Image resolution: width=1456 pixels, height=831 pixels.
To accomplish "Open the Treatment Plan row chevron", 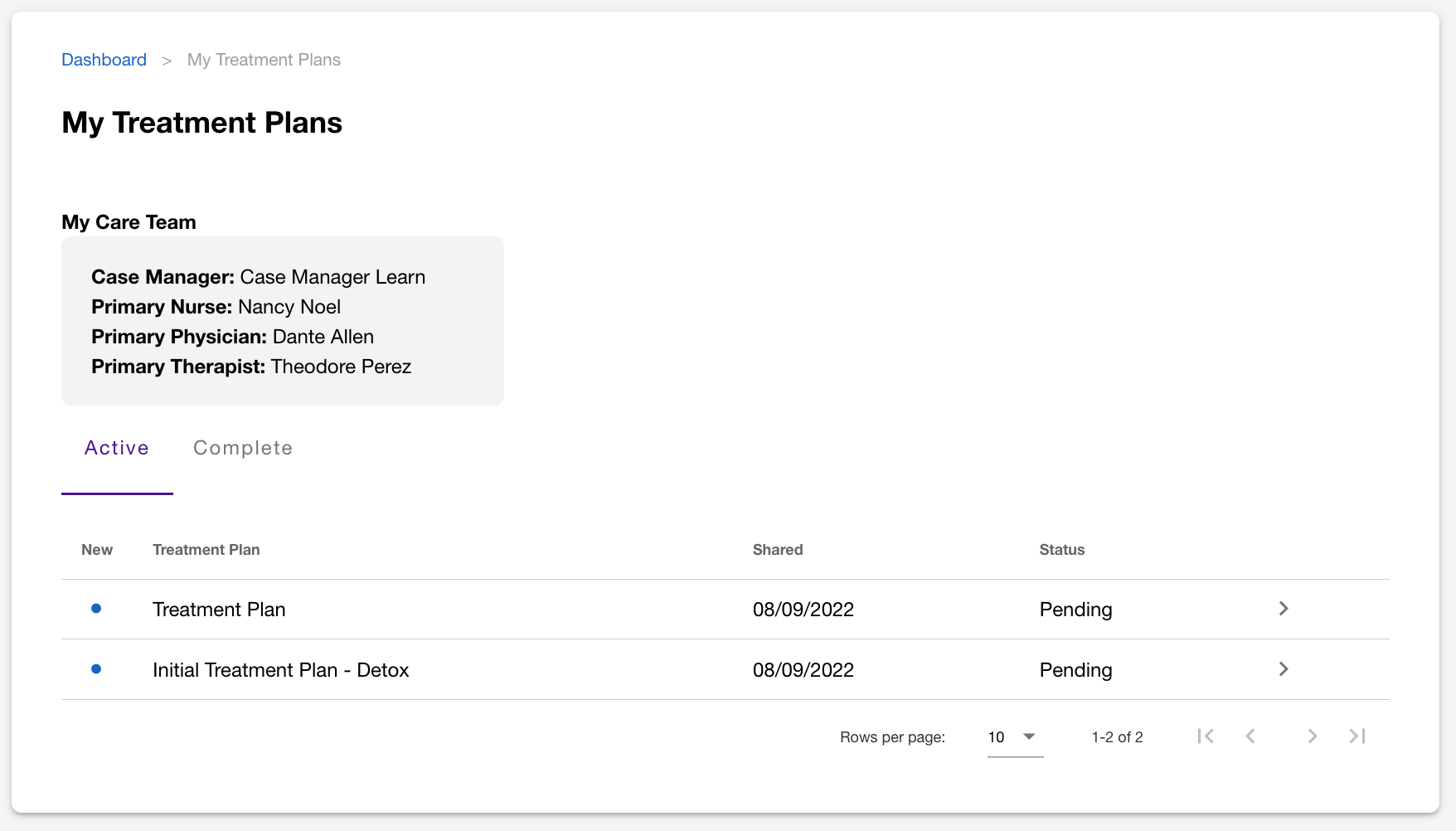I will 1284,609.
